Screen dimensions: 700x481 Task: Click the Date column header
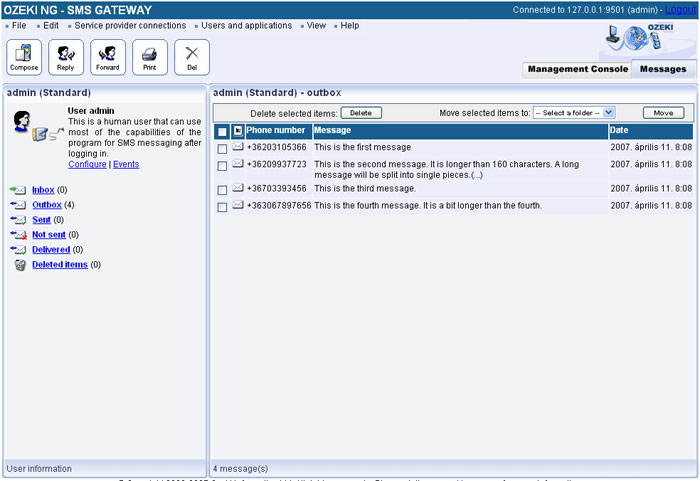point(651,131)
